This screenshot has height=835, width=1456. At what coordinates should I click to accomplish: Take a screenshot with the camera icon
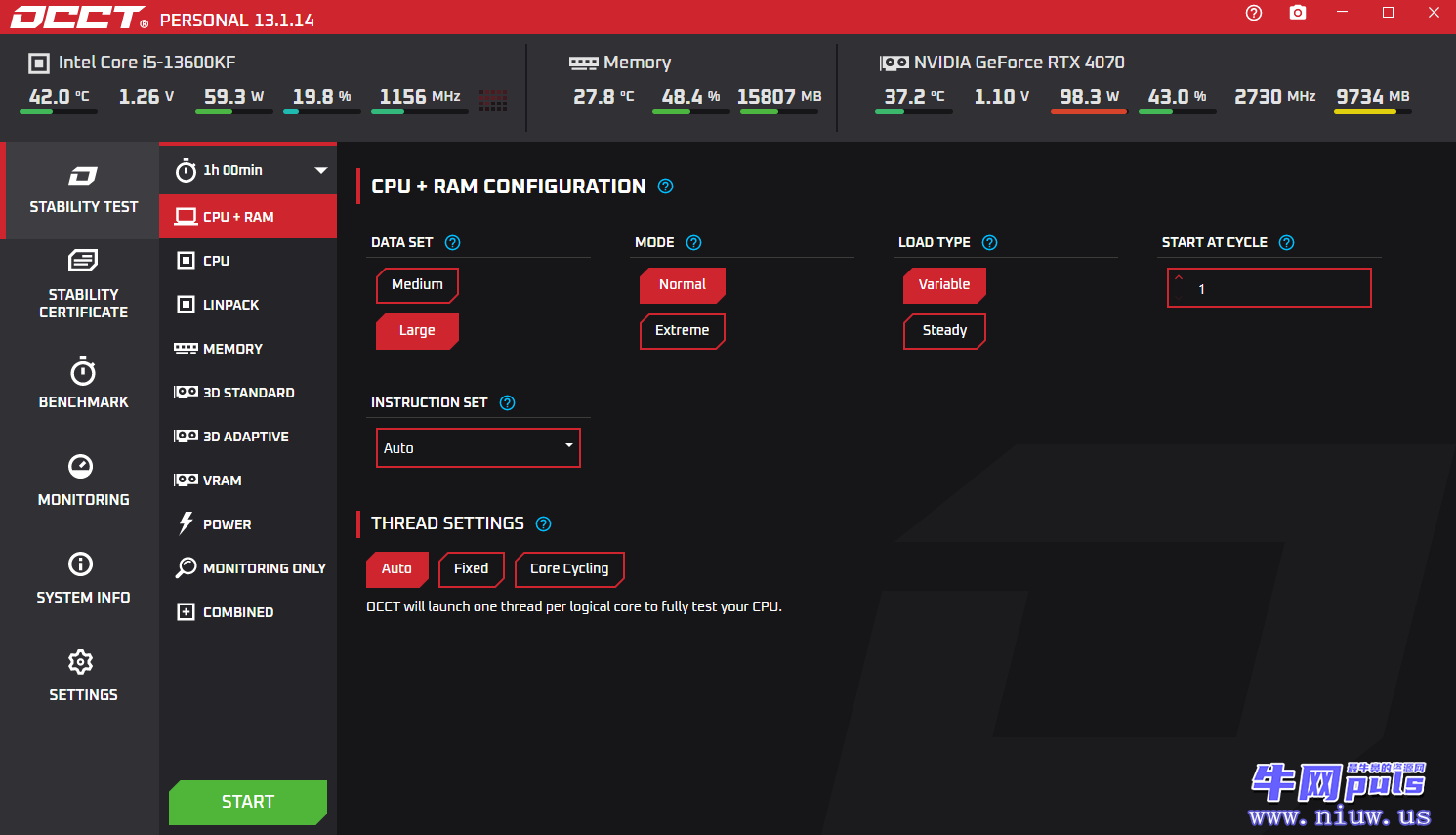click(1298, 13)
